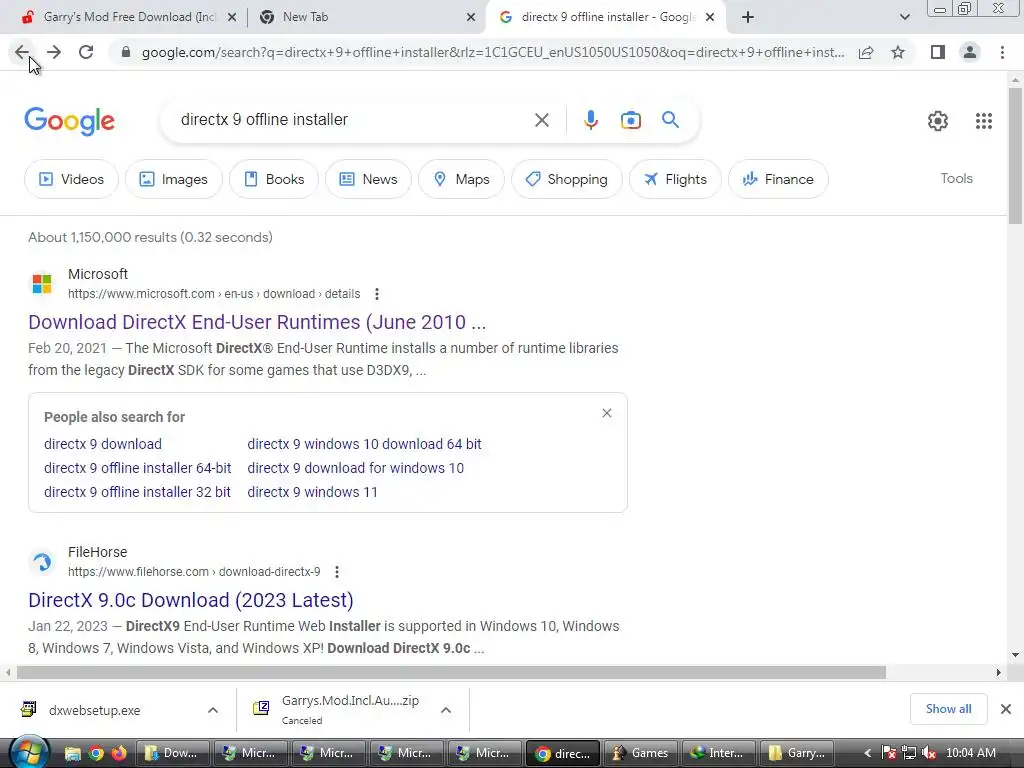Close the downloads bar
The image size is (1024, 768).
[1006, 709]
